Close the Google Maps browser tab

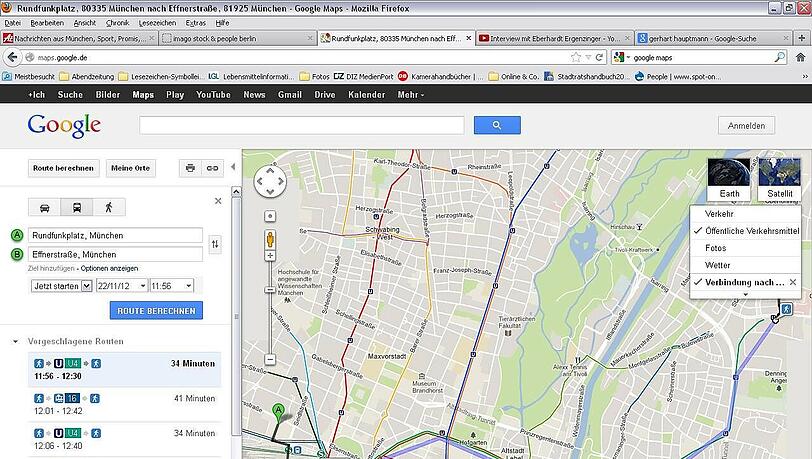[469, 38]
